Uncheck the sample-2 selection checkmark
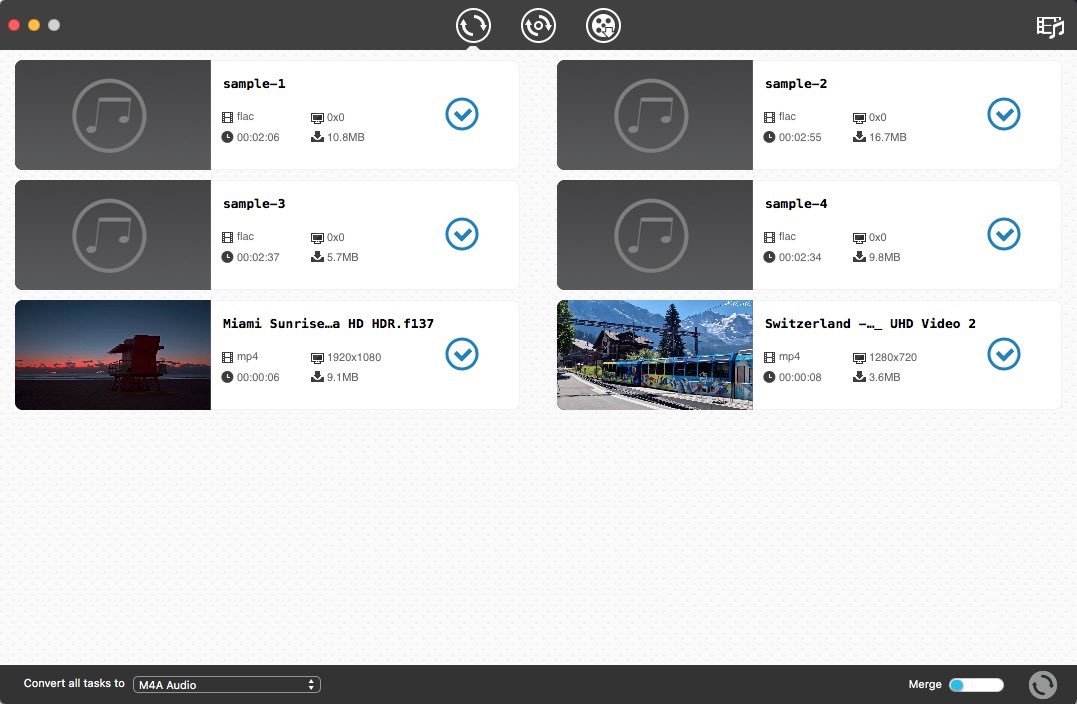 (1003, 115)
